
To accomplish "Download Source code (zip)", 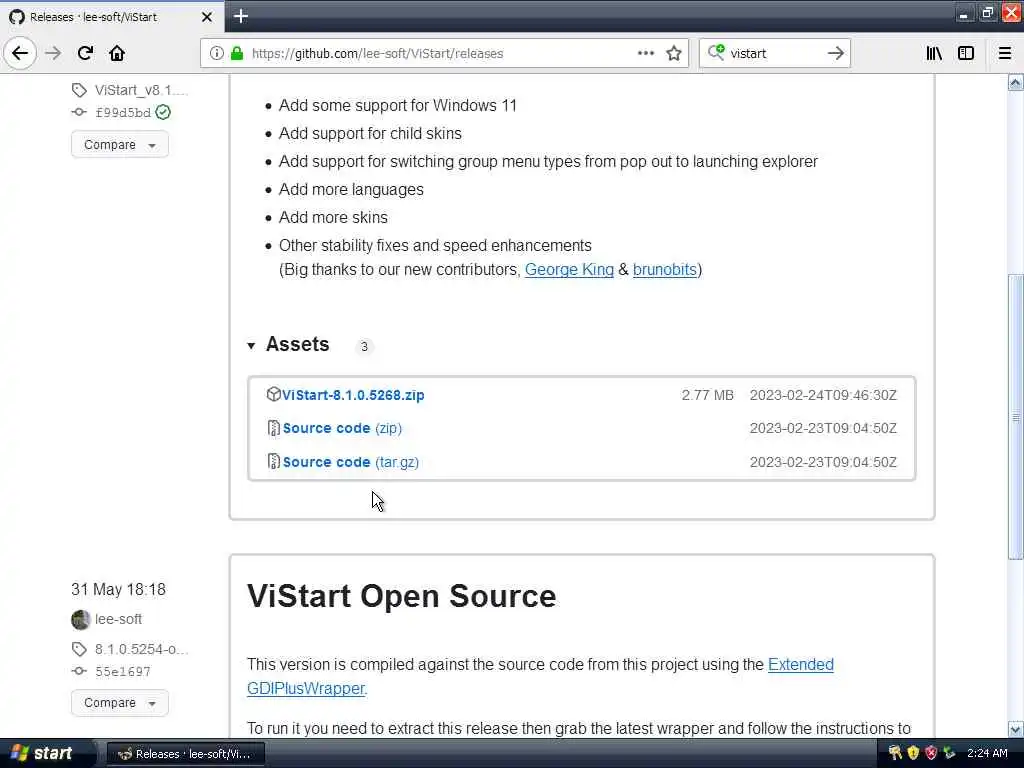I will pos(342,428).
